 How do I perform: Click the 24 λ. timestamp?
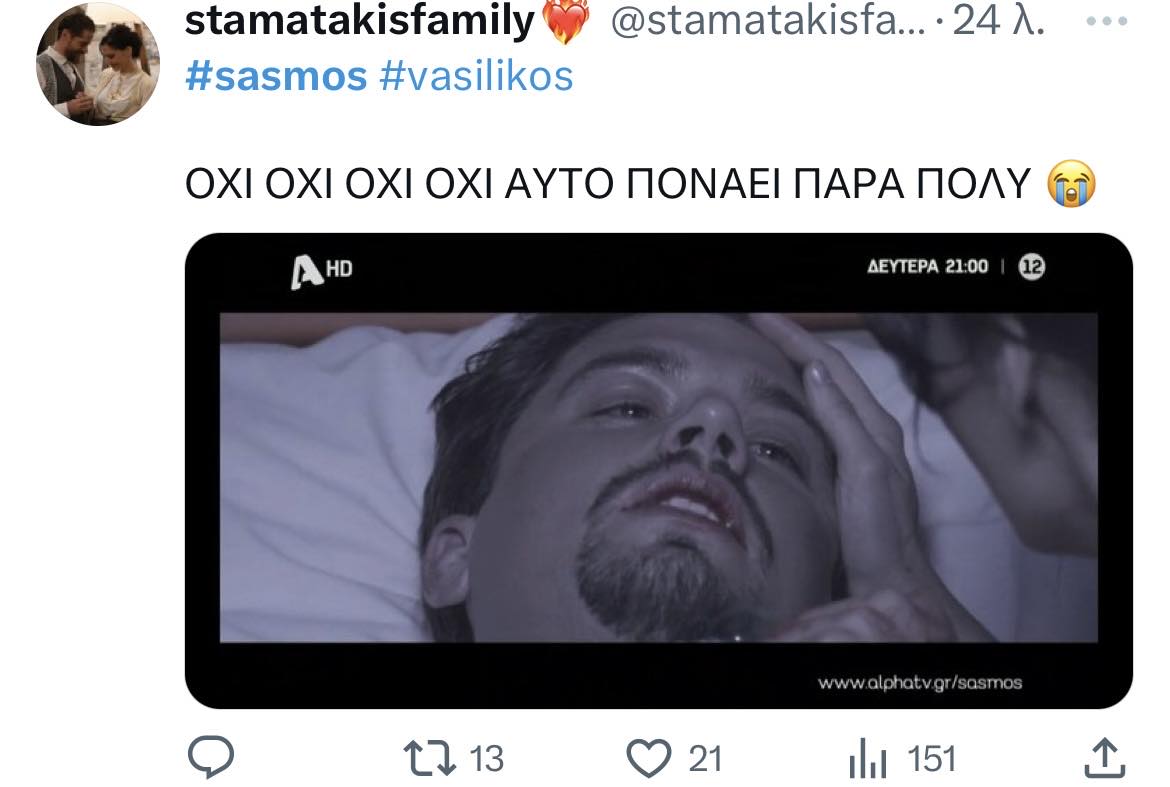click(999, 24)
